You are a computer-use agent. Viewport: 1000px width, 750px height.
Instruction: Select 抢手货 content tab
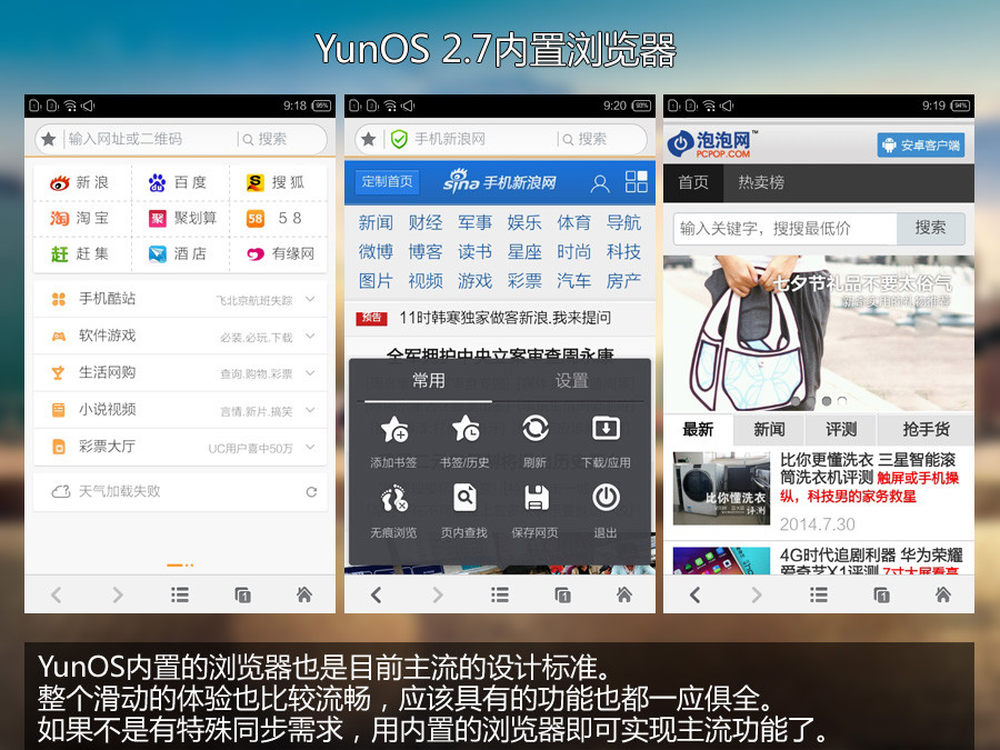pyautogui.click(x=926, y=429)
